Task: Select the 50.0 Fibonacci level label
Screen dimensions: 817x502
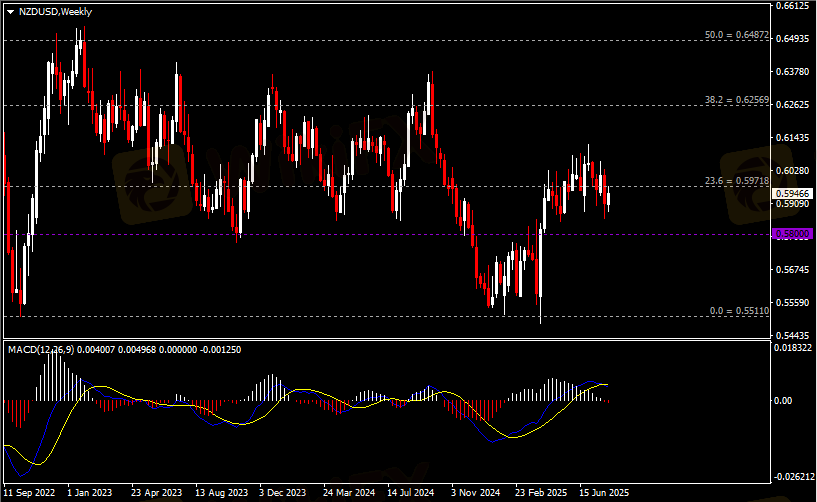Action: coord(736,35)
